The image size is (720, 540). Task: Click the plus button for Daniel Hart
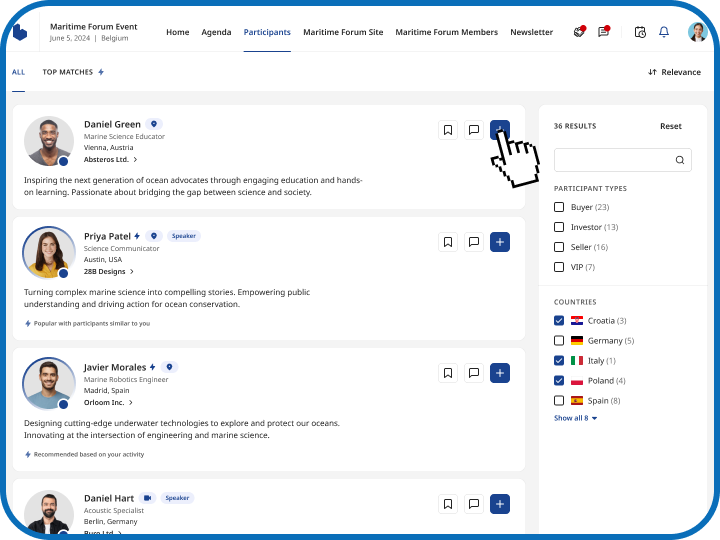(500, 504)
